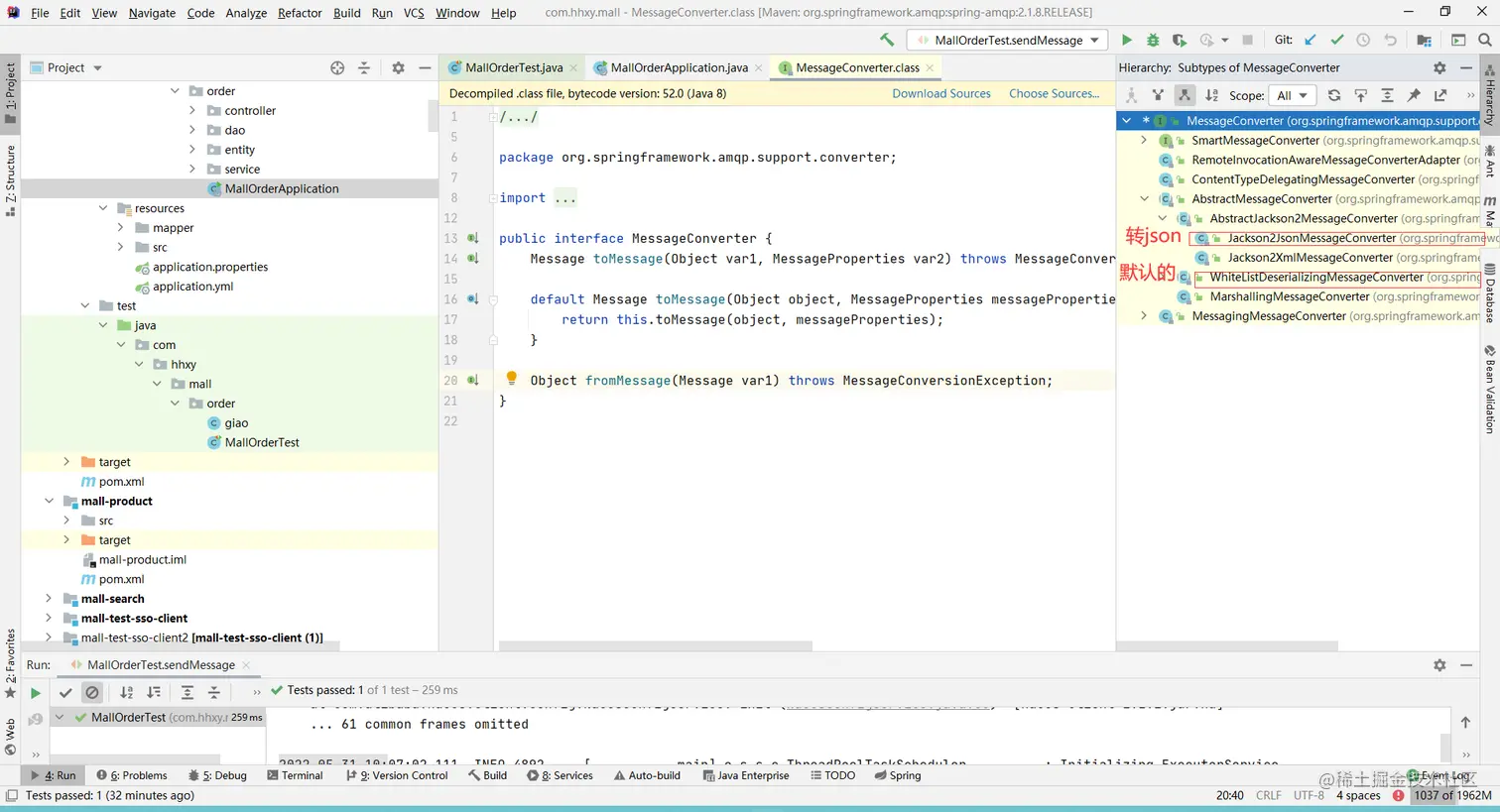This screenshot has height=812, width=1500.
Task: Click the Build project hammer icon
Action: [x=887, y=40]
